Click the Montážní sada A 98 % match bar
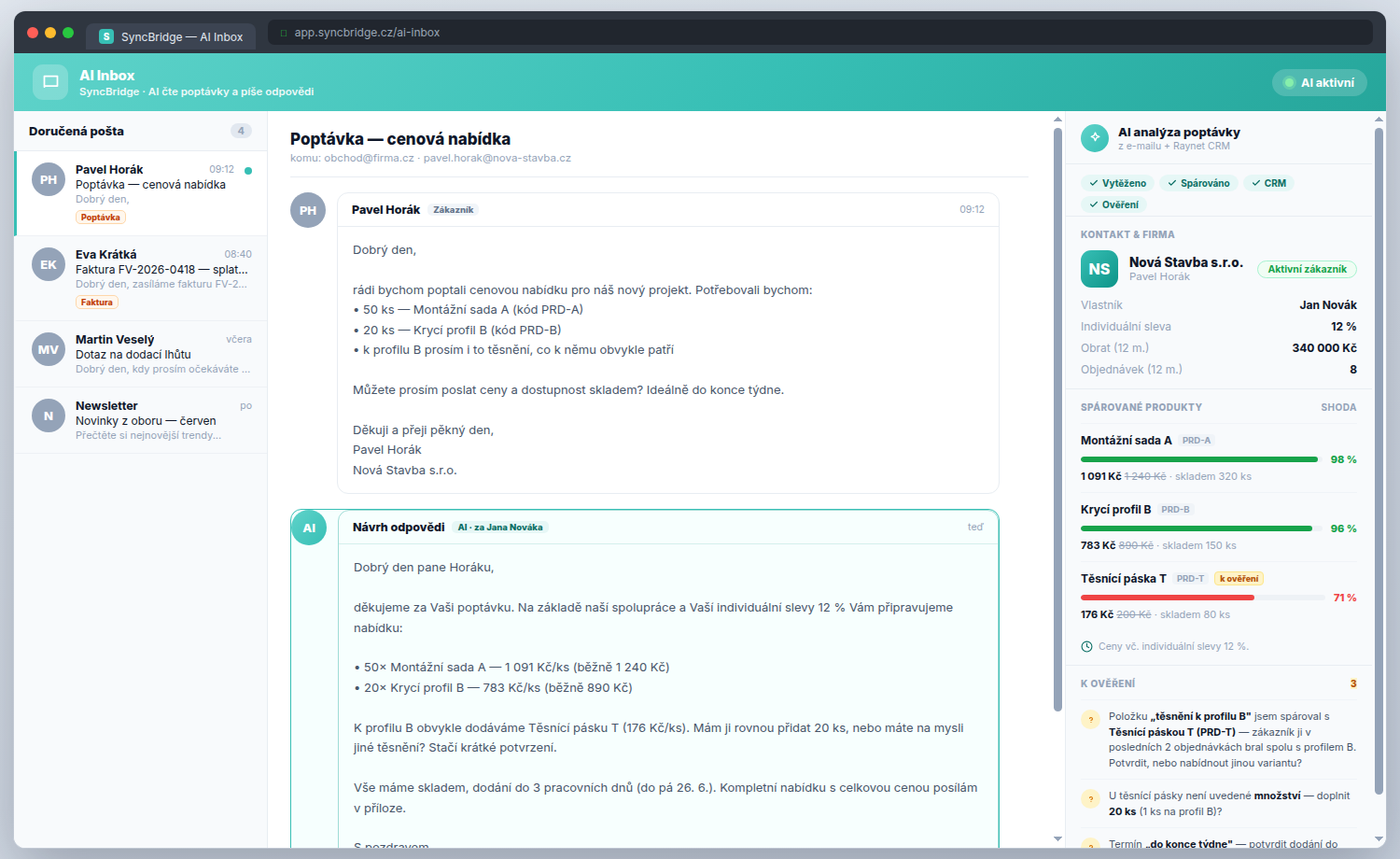The image size is (1400, 859). pyautogui.click(x=1203, y=459)
